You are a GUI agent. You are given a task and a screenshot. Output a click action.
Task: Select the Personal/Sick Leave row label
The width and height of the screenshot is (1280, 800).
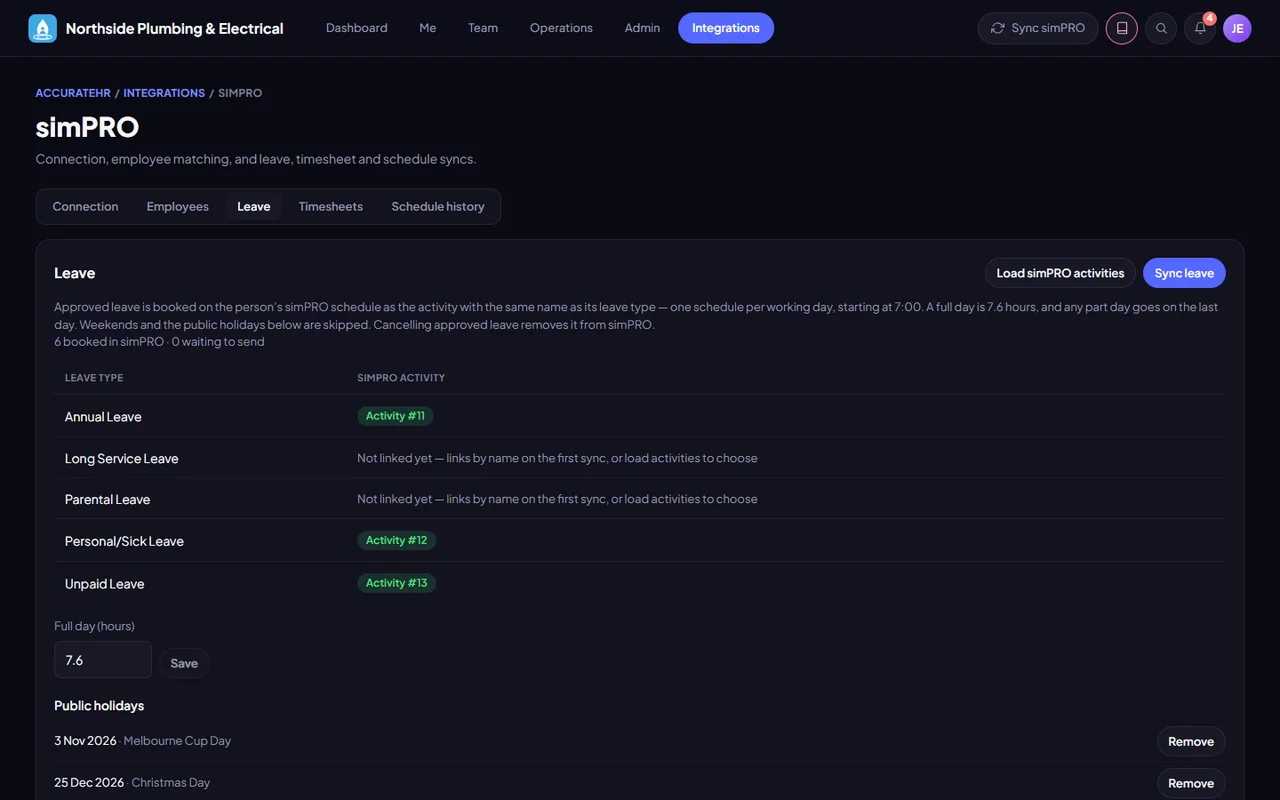(125, 541)
